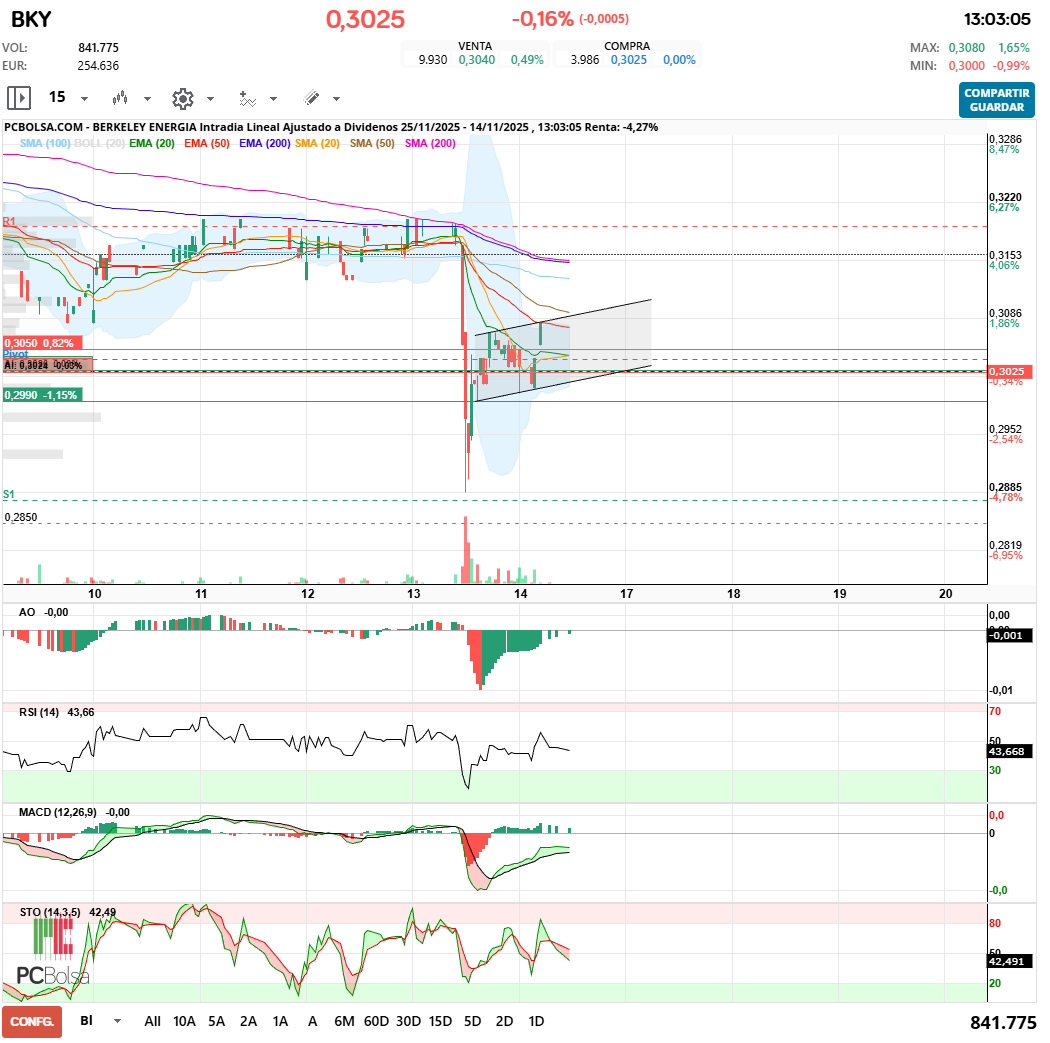Click the AO indicator label
Screen dimensions: 1050x1043
click(x=27, y=612)
